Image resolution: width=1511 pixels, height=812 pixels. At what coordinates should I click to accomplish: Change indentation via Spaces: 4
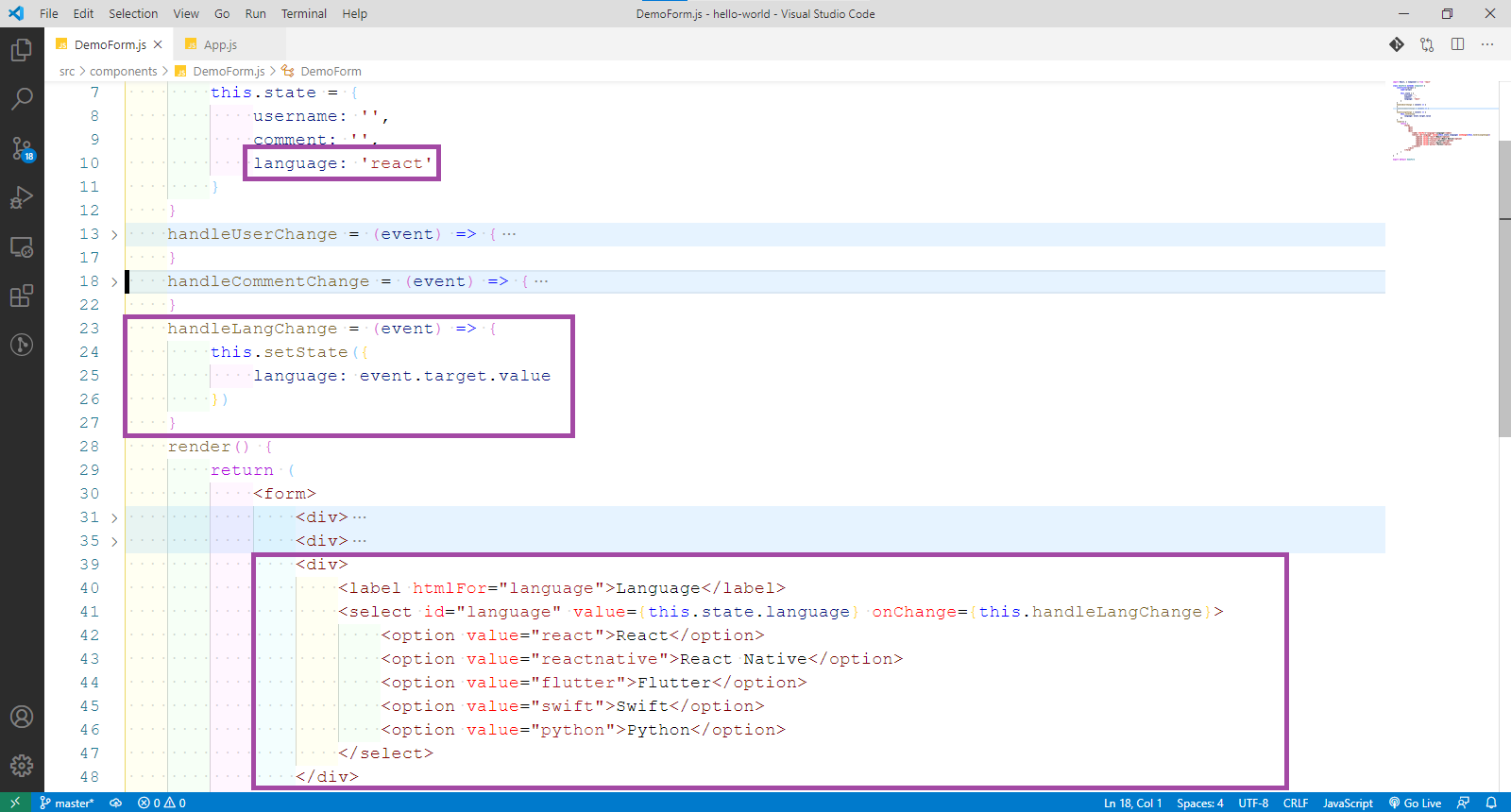click(1199, 803)
